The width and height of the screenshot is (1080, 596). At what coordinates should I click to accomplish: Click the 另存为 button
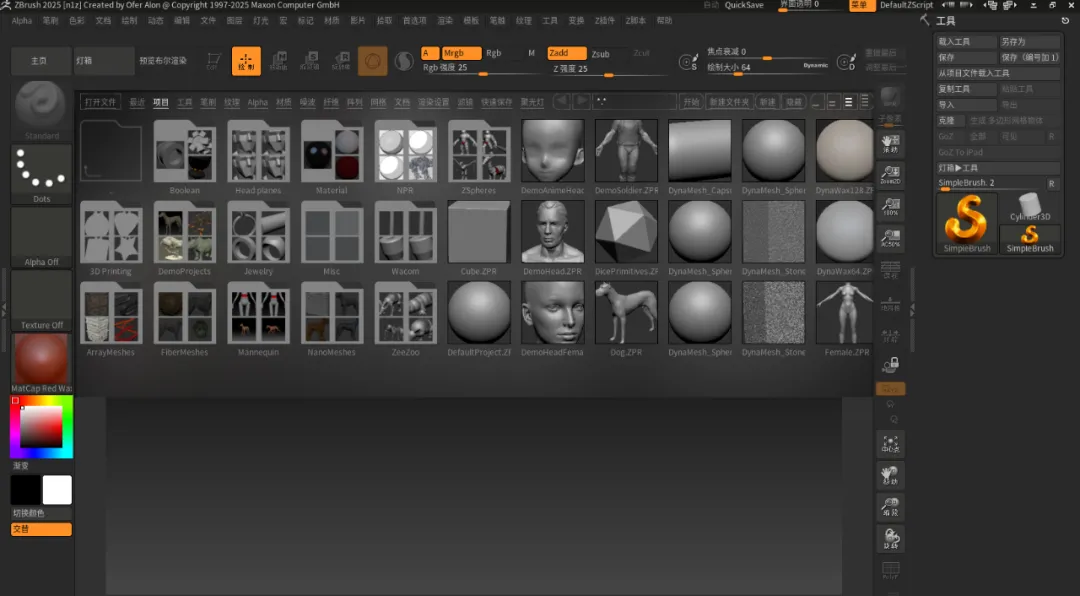(x=1029, y=42)
